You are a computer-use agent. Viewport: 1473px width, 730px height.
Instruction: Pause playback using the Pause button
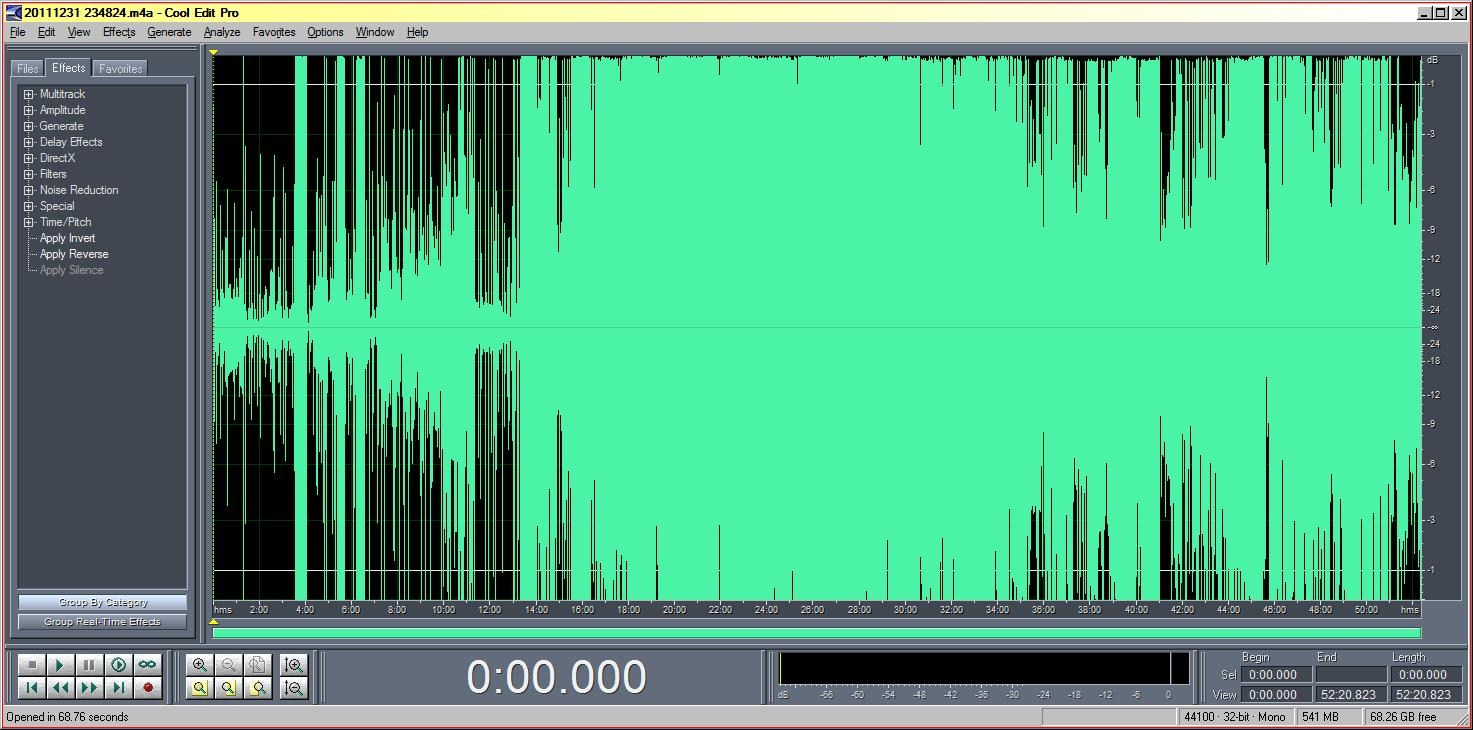coord(89,665)
